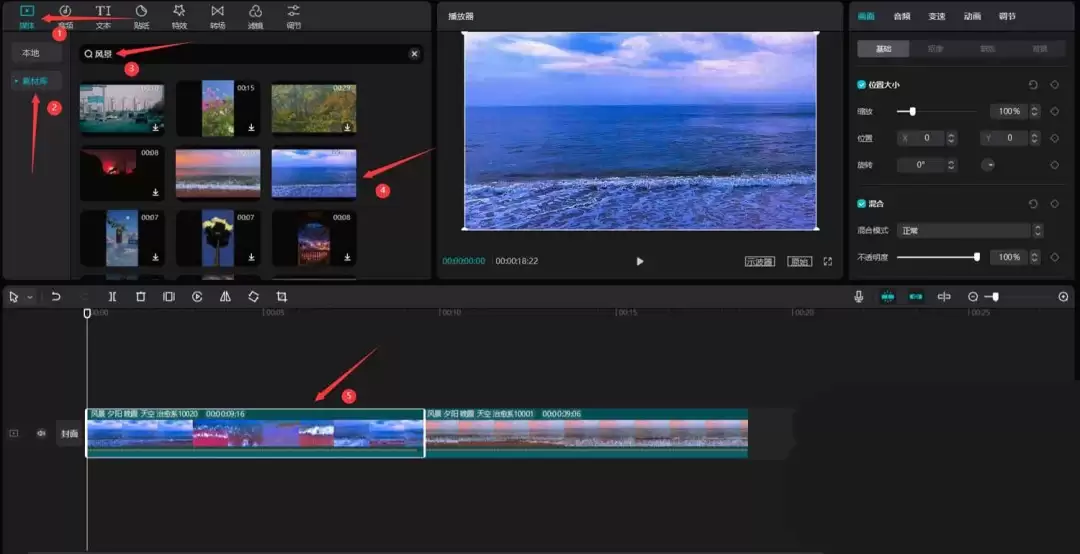
Task: Click the delete (trash) icon in timeline toolbar
Action: pos(141,297)
